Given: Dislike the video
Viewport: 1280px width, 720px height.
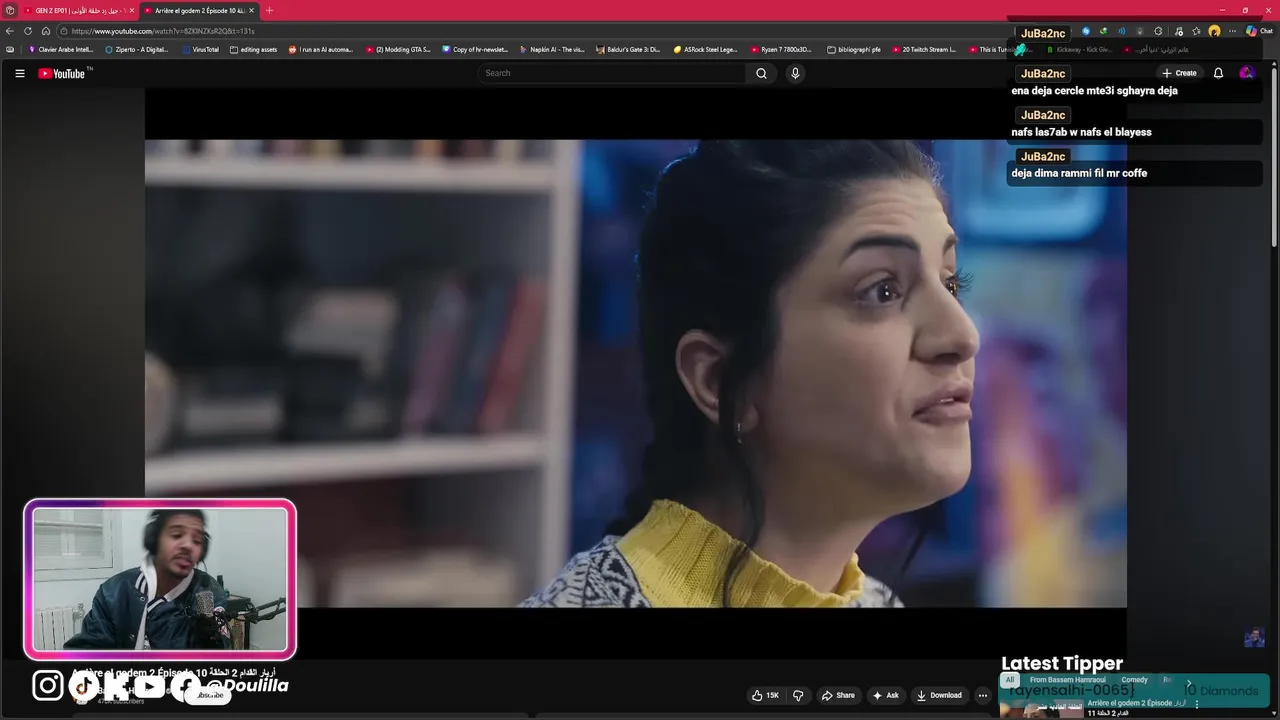Looking at the screenshot, I should [798, 695].
